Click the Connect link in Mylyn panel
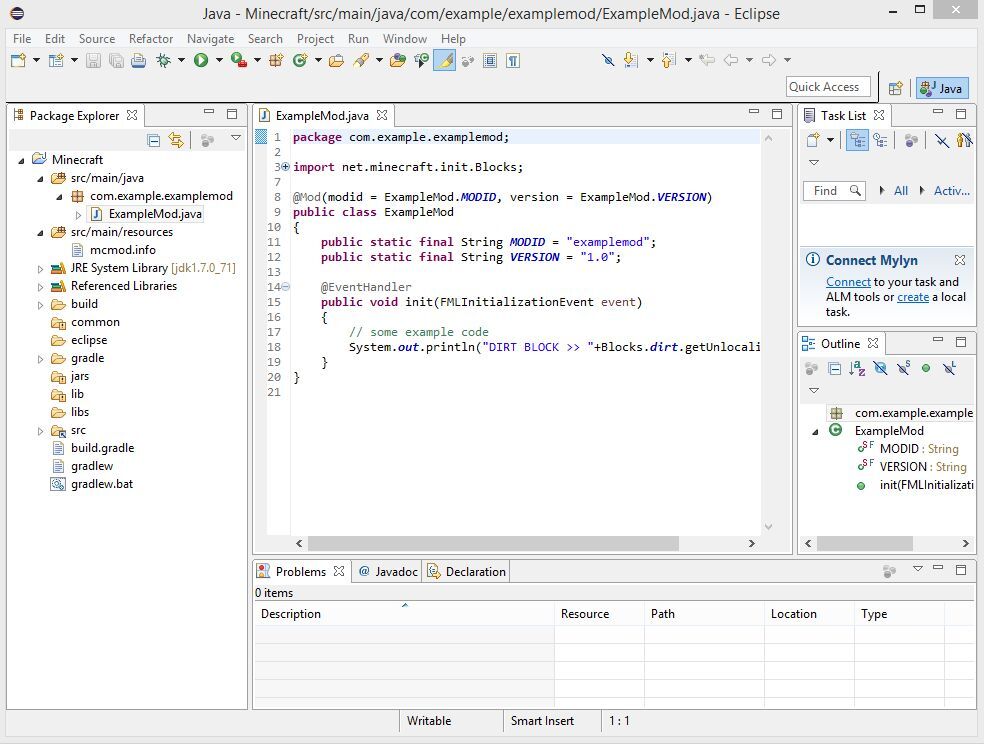Viewport: 984px width, 744px height. point(848,282)
